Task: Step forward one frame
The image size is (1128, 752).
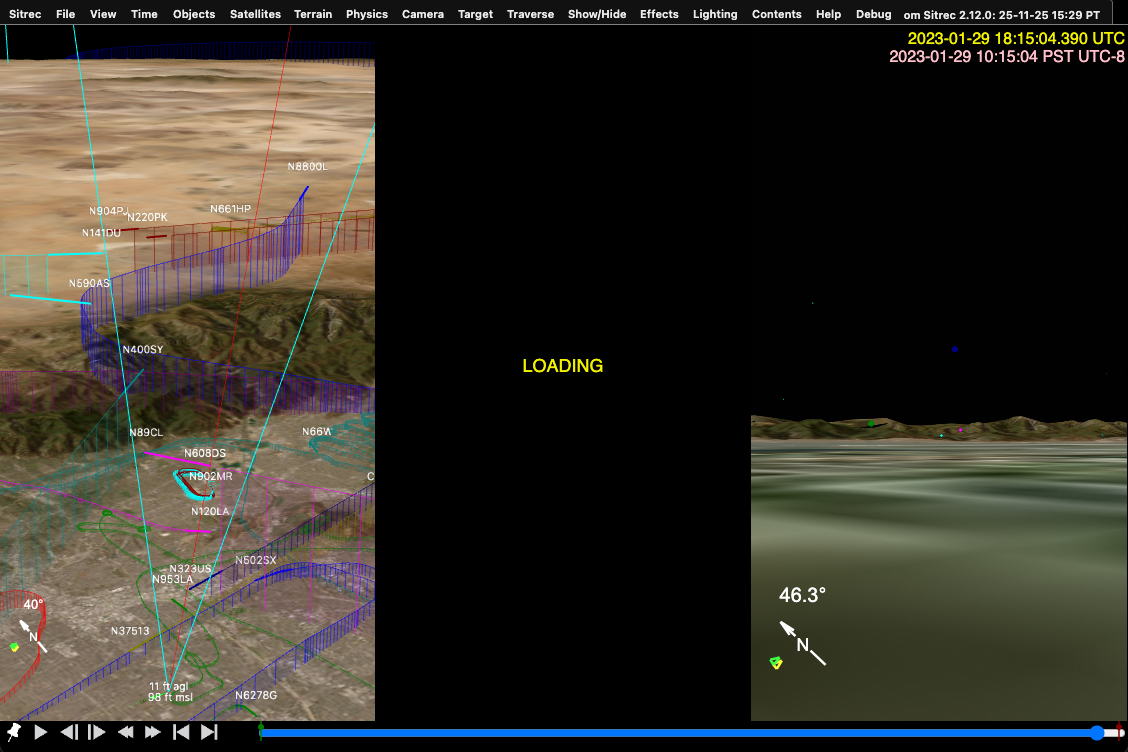Action: click(97, 732)
